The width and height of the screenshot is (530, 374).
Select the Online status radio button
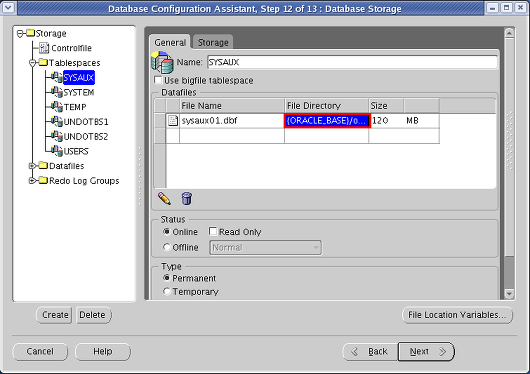[x=166, y=232]
